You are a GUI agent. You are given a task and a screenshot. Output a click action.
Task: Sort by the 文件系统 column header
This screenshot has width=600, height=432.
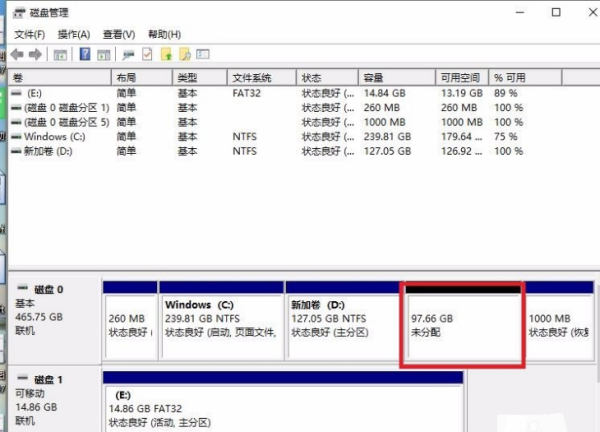pyautogui.click(x=262, y=78)
